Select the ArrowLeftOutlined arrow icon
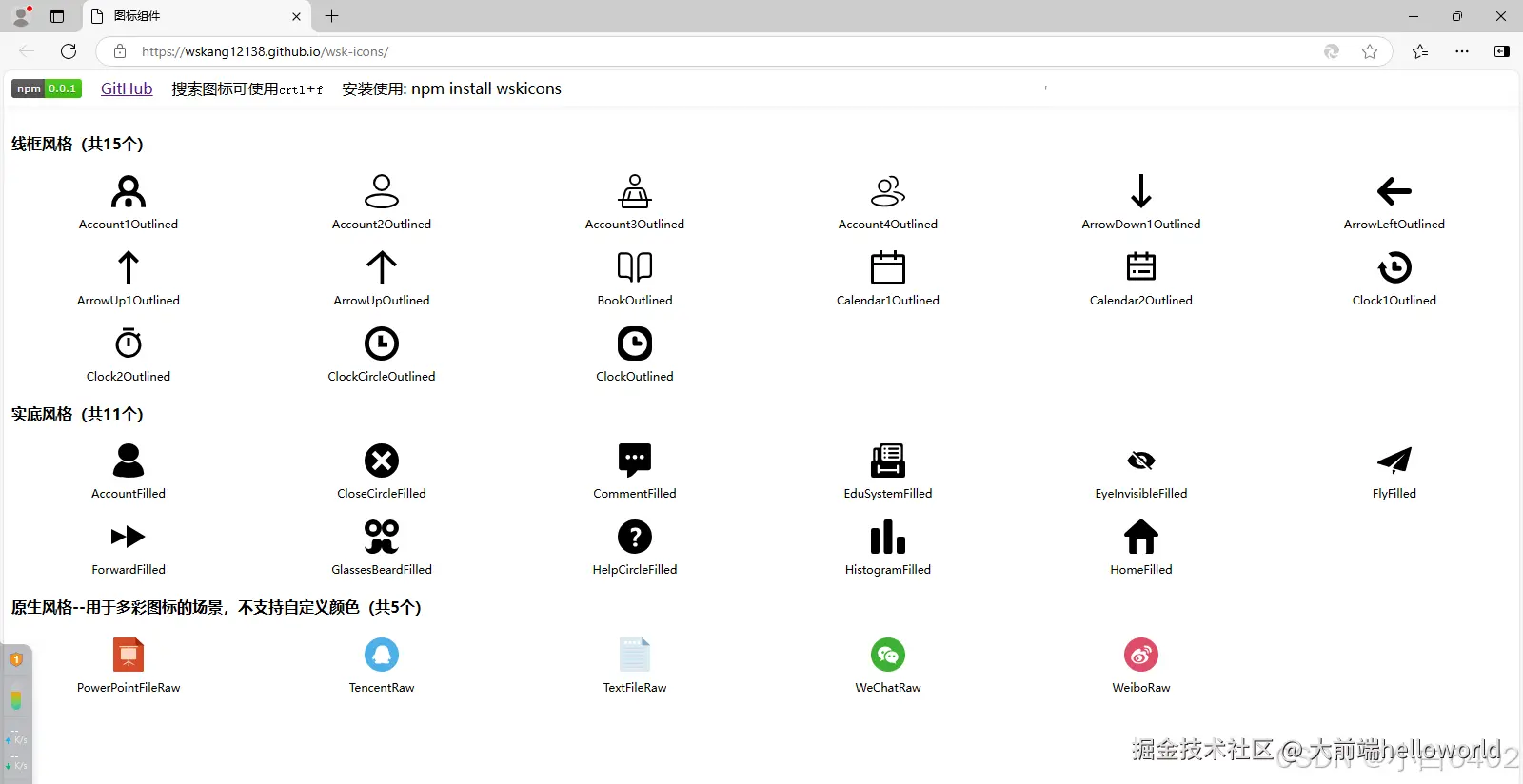The image size is (1523, 784). 1394,191
